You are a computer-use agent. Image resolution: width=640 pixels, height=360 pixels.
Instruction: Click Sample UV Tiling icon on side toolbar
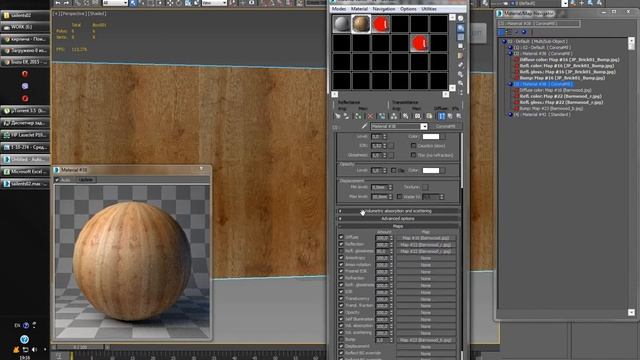460,46
